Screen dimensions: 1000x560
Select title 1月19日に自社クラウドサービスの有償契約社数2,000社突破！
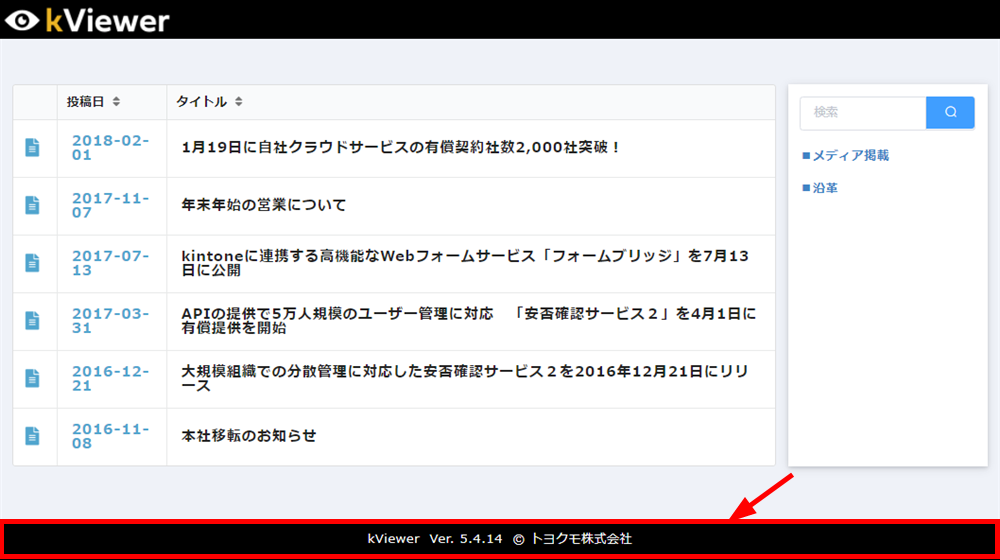(x=401, y=147)
